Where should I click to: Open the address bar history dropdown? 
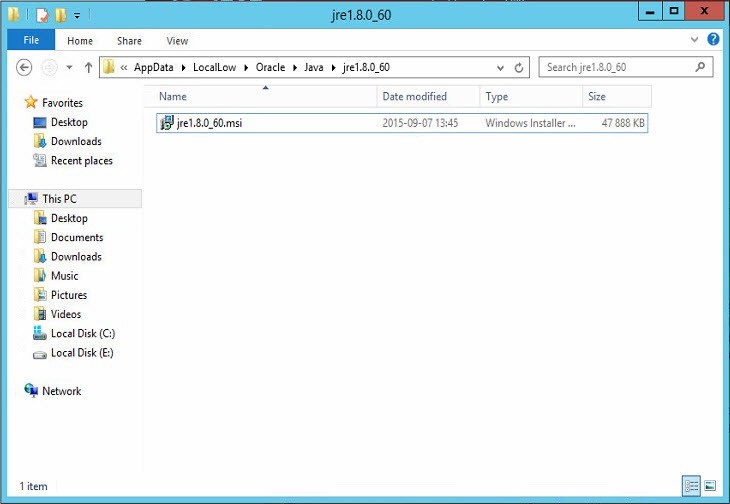tap(500, 68)
